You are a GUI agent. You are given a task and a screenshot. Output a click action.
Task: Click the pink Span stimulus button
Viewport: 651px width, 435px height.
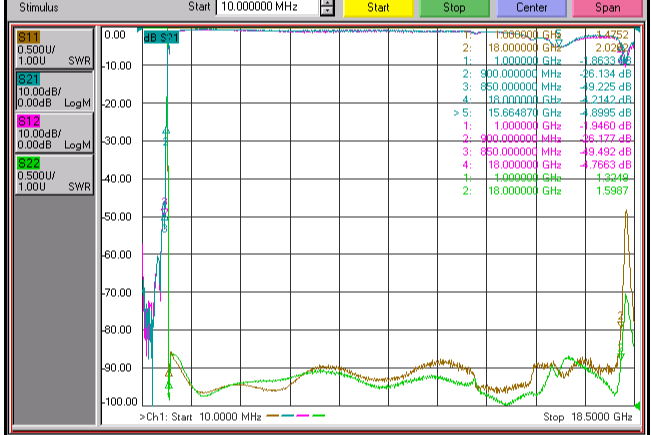point(607,8)
